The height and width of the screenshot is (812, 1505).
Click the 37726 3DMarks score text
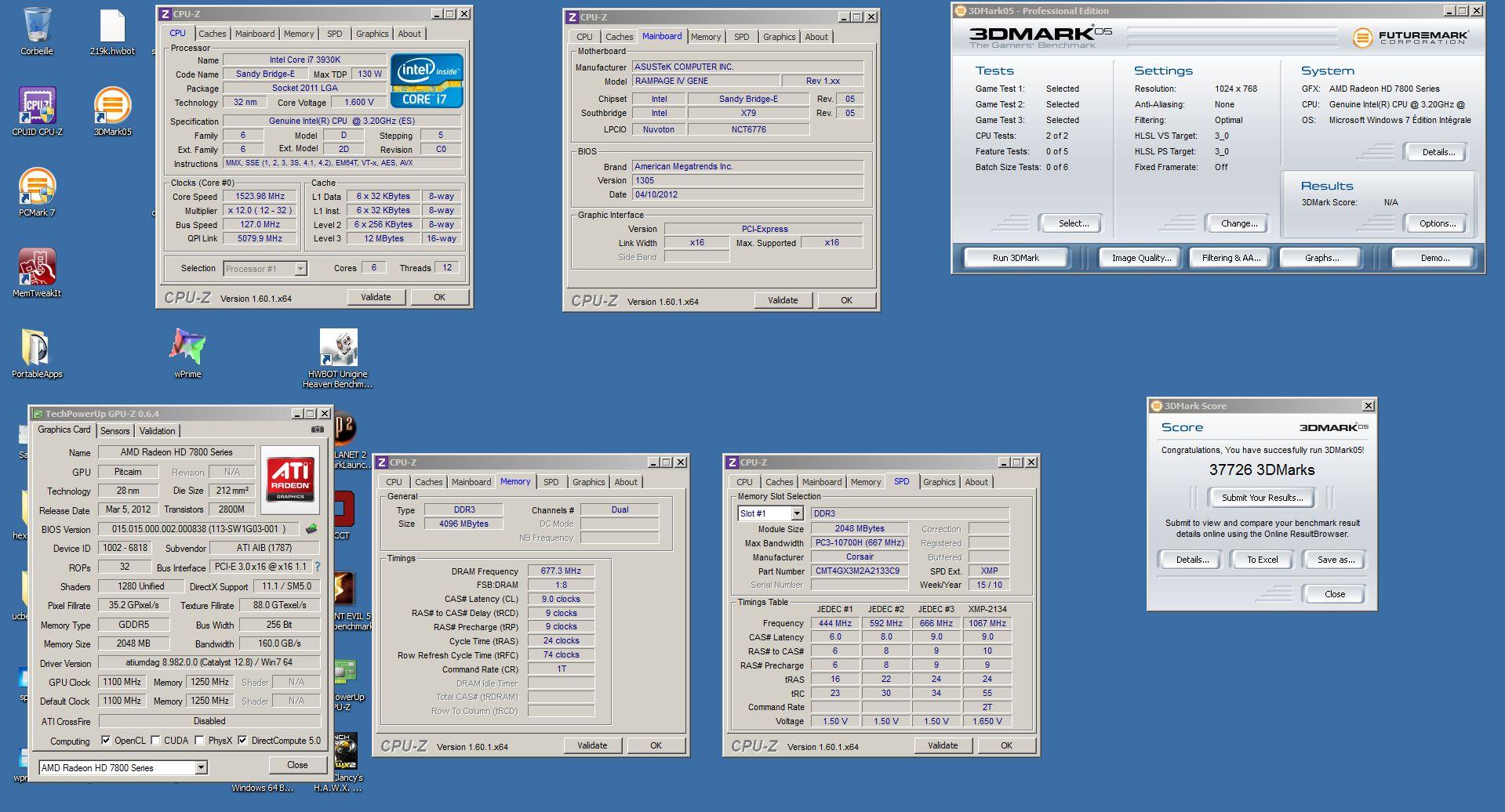tap(1262, 469)
